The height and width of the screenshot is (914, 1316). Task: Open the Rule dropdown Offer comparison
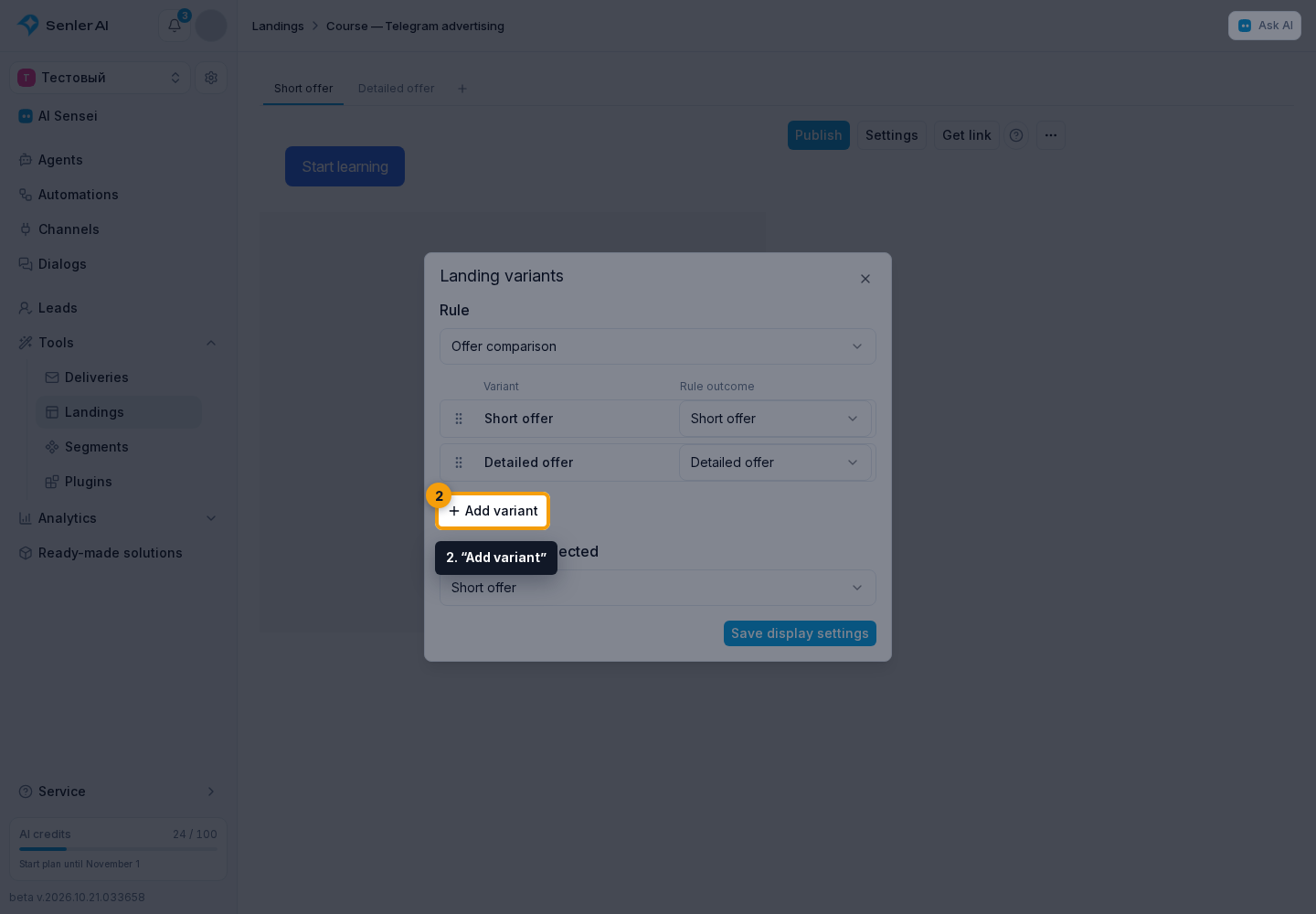(658, 346)
